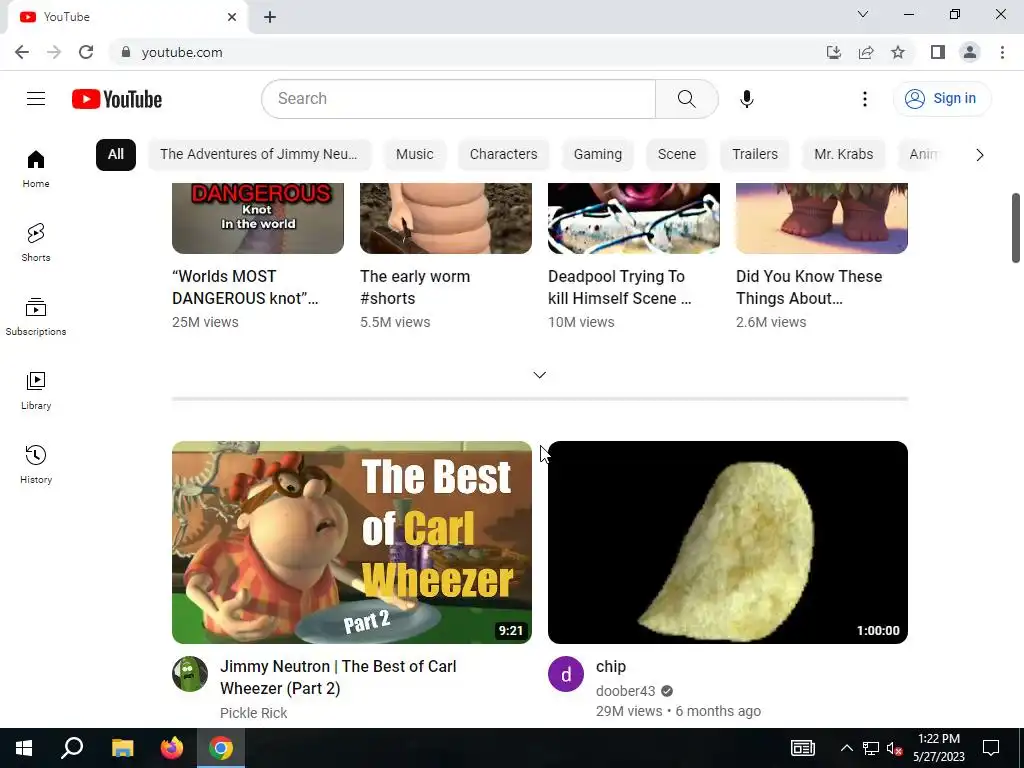Select the Mr. Krabs chip
The height and width of the screenshot is (768, 1024).
844,155
